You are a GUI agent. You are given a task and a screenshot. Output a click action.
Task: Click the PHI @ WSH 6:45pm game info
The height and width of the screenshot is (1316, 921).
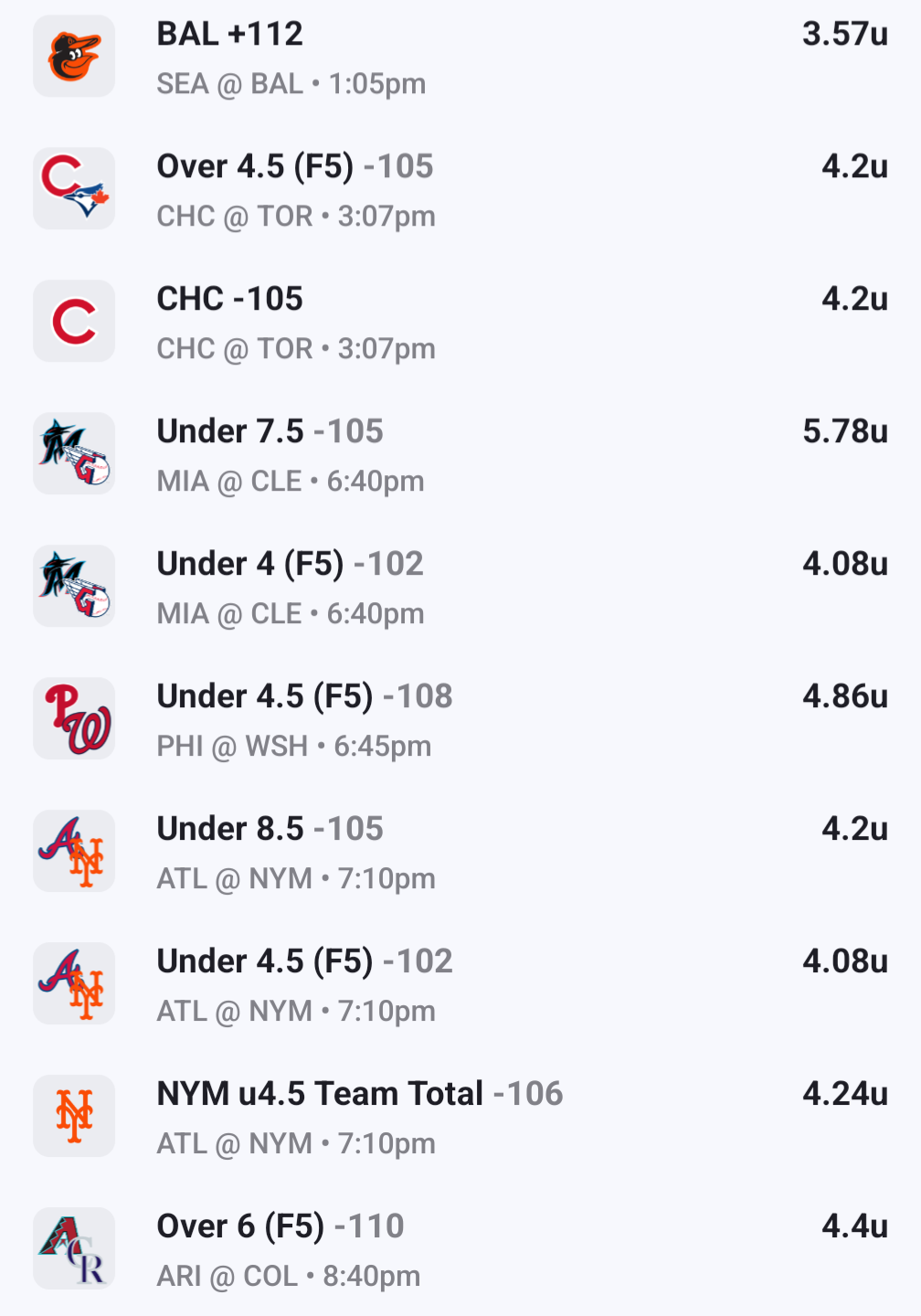(x=293, y=747)
